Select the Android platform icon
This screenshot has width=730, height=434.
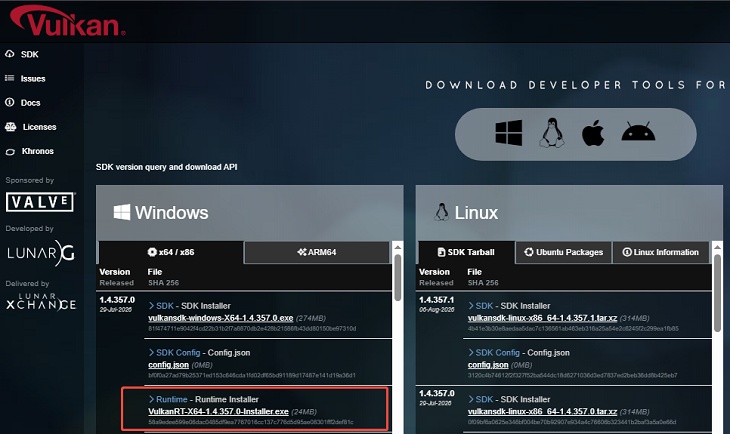pyautogui.click(x=638, y=132)
